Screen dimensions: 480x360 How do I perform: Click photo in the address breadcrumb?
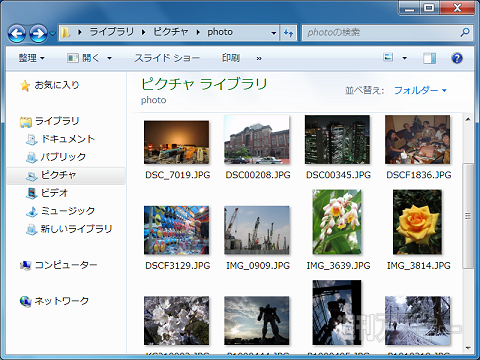pyautogui.click(x=220, y=32)
